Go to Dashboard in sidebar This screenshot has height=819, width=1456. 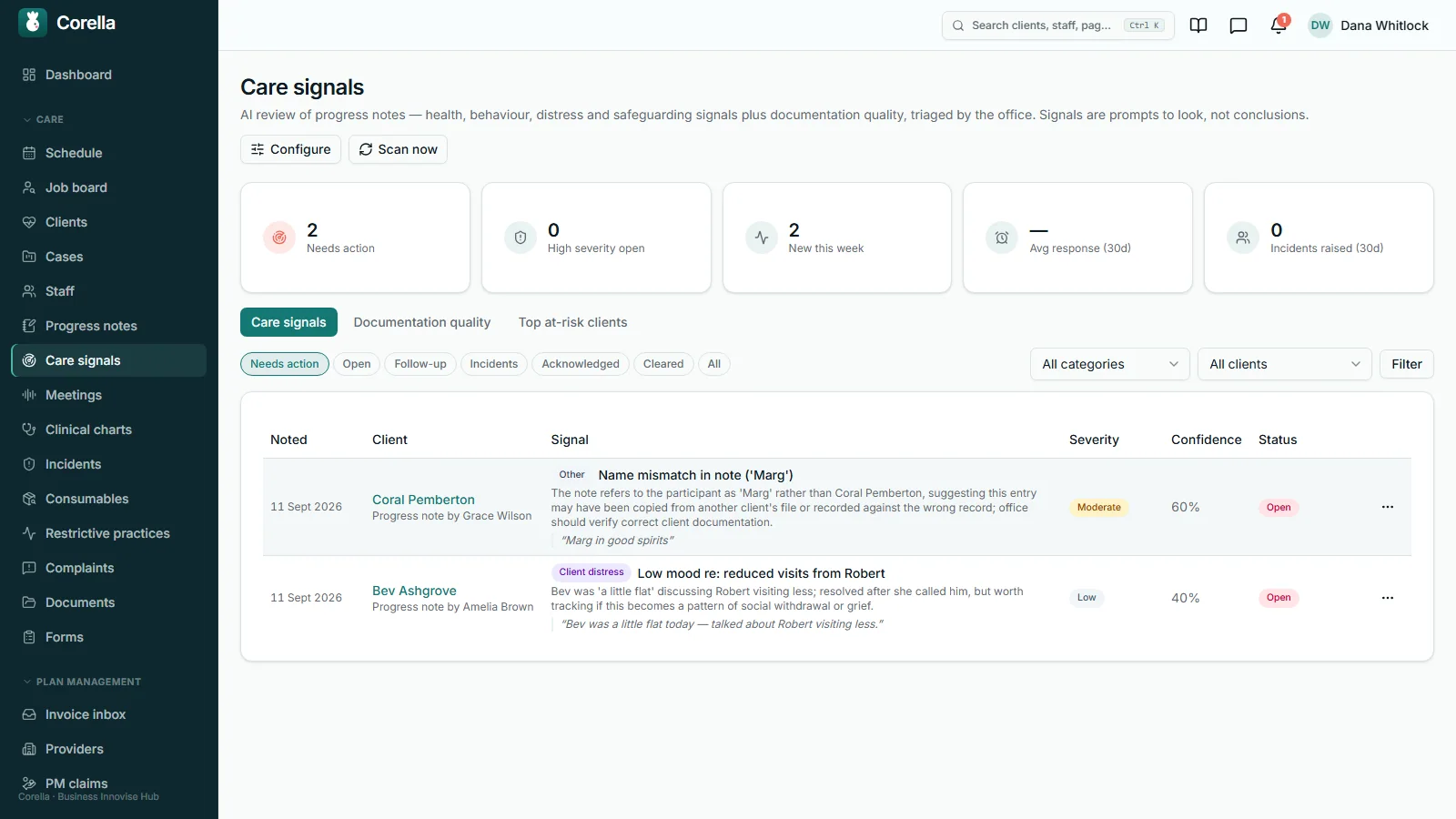click(x=109, y=75)
